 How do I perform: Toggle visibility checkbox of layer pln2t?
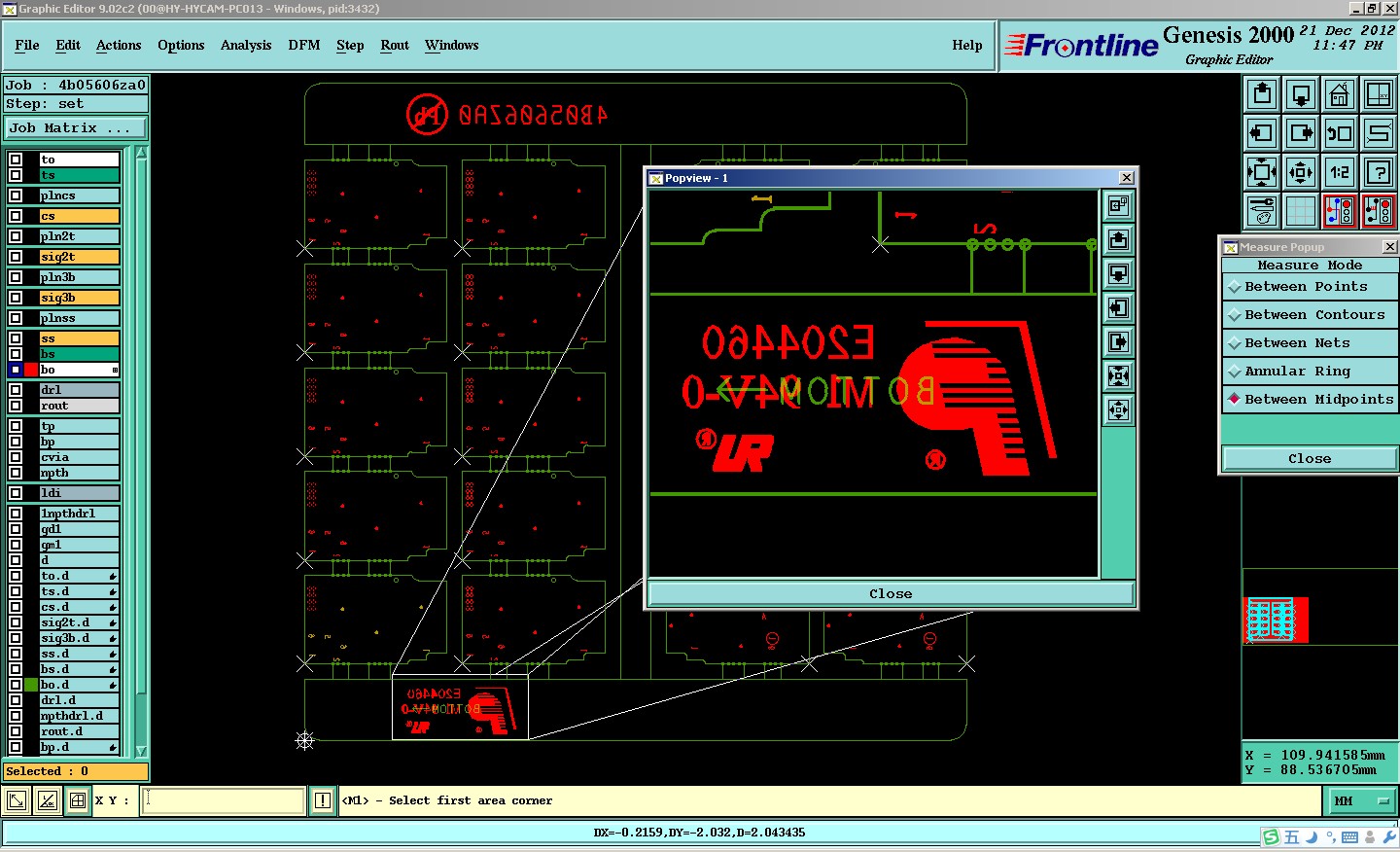click(x=16, y=236)
